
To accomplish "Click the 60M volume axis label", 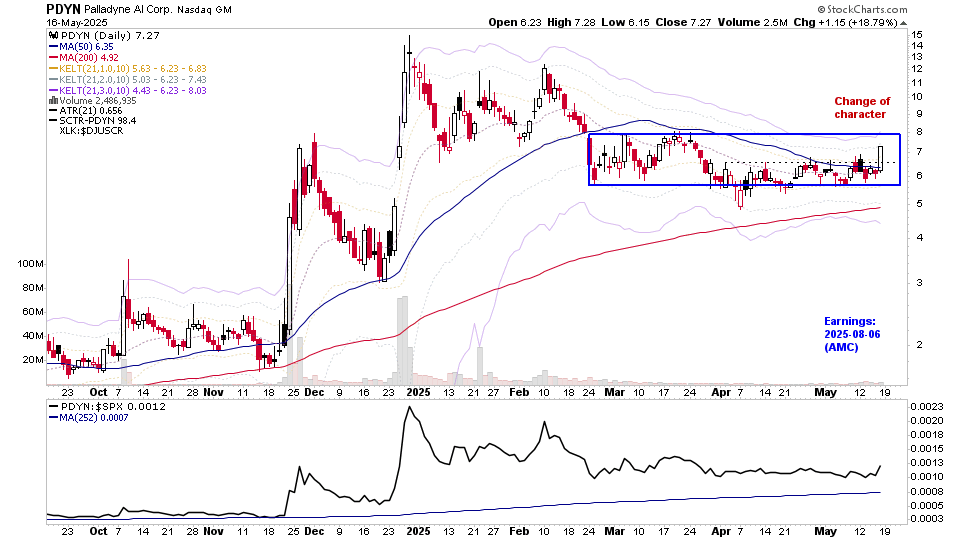I will coord(33,312).
